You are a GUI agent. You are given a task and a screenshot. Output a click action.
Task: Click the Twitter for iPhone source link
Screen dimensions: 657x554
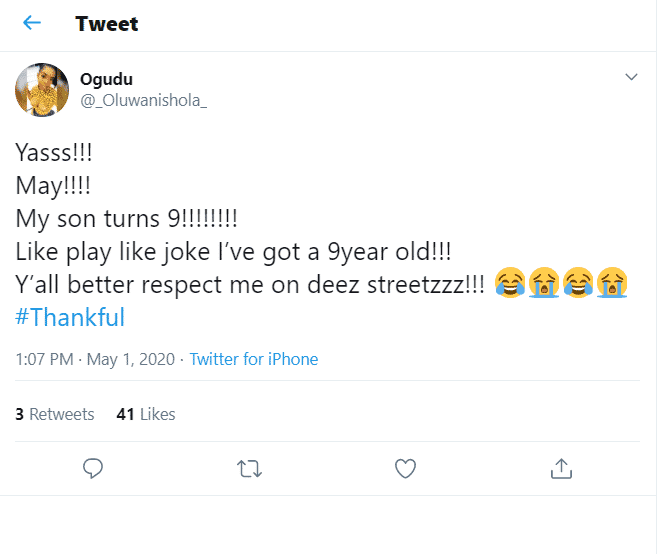(254, 359)
